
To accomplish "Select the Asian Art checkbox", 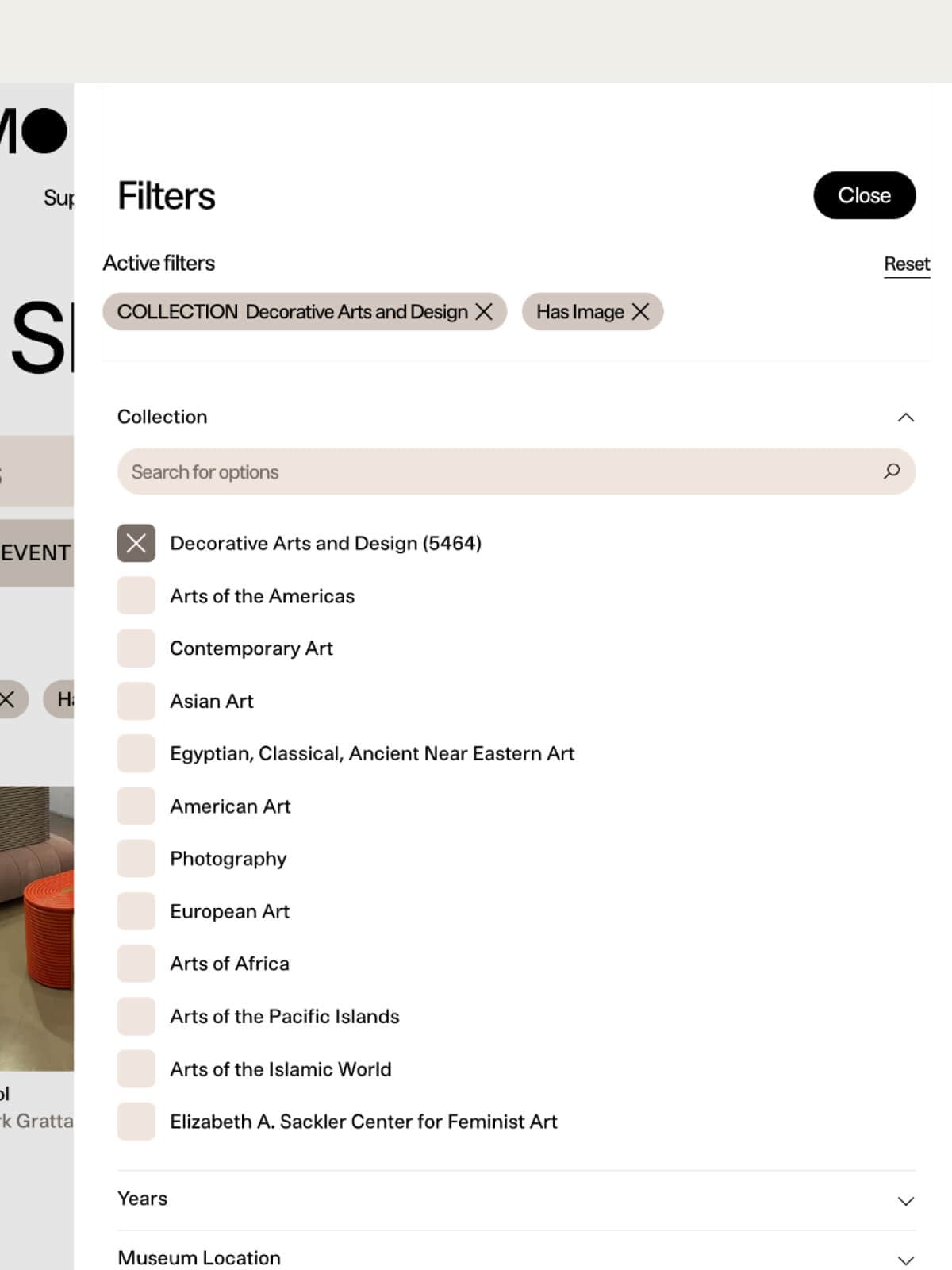I will [x=136, y=701].
